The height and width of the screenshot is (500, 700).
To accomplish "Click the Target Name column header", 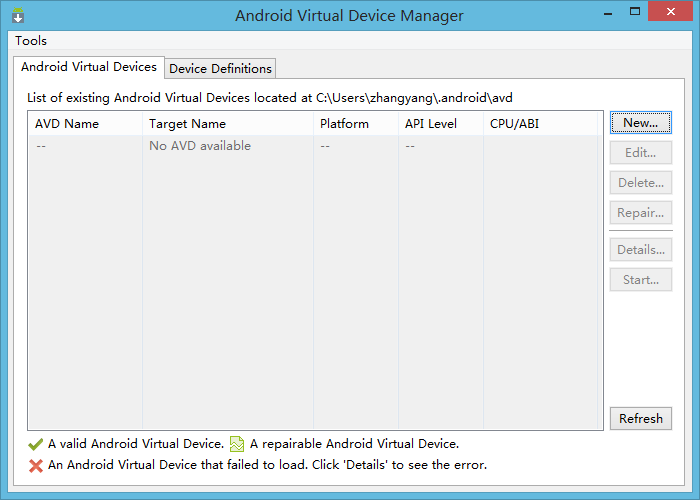I will [187, 124].
